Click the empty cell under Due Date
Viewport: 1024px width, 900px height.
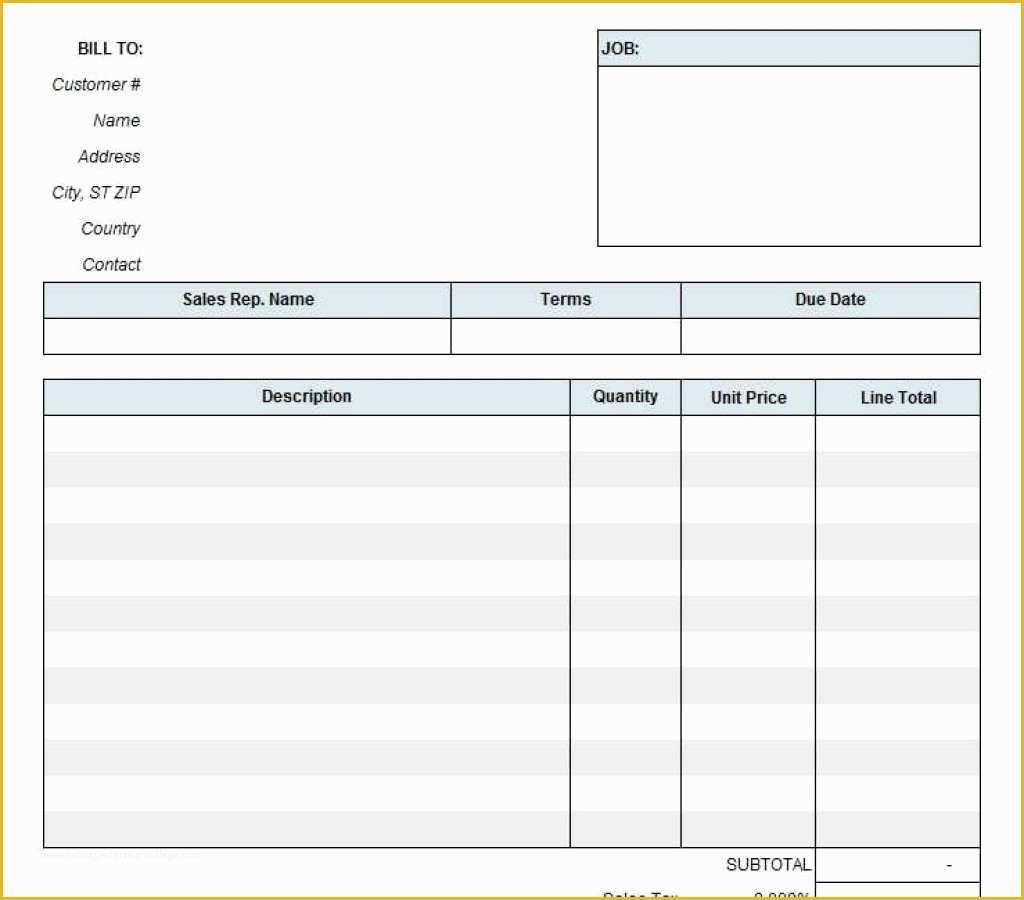click(x=830, y=336)
